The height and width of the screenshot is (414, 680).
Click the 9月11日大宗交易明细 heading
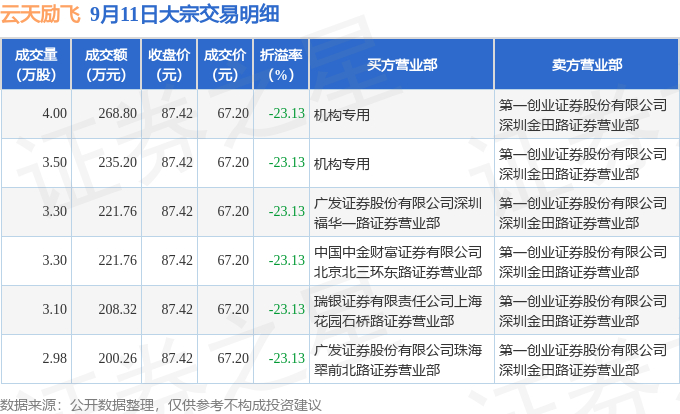tap(185, 14)
